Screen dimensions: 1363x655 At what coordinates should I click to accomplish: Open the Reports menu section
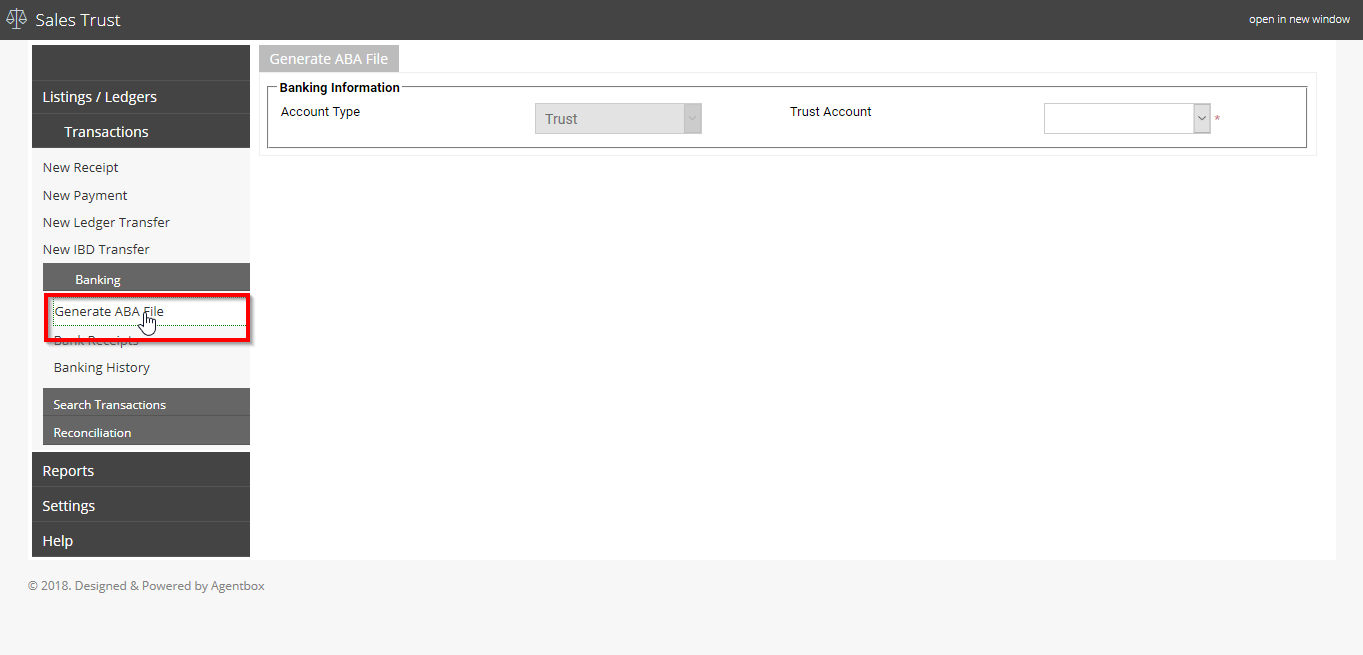[x=141, y=471]
